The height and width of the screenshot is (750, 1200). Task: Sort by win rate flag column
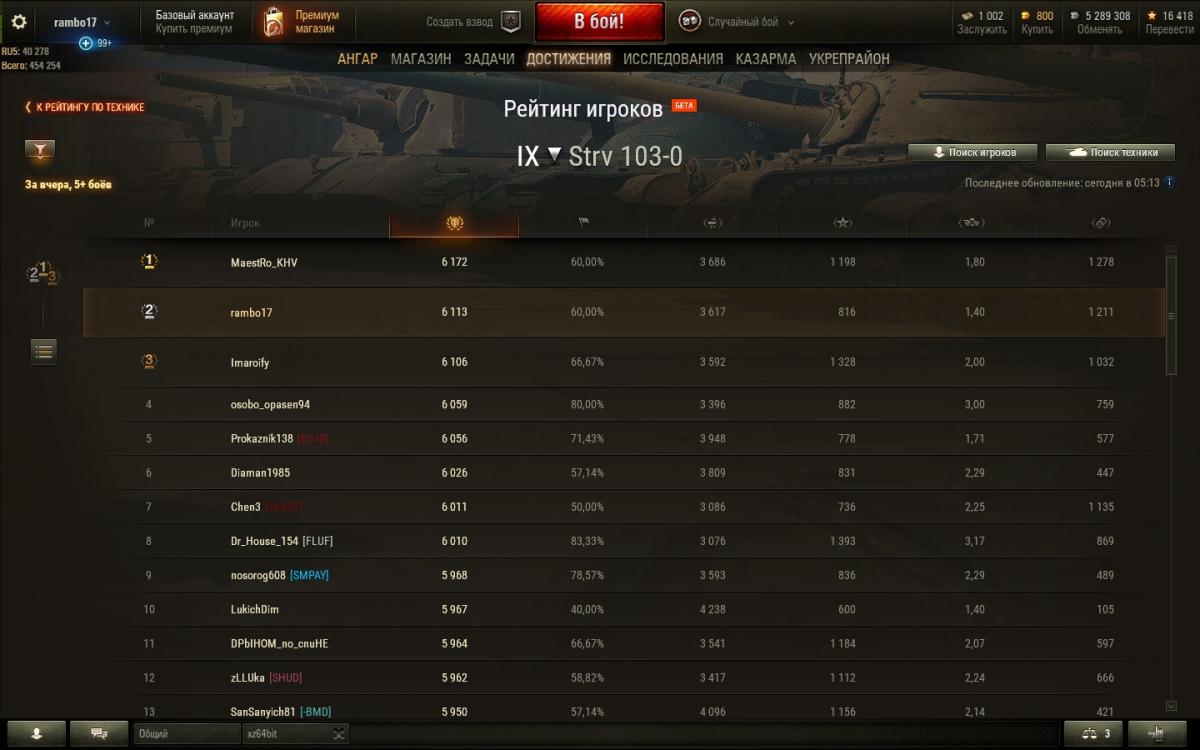pos(583,222)
